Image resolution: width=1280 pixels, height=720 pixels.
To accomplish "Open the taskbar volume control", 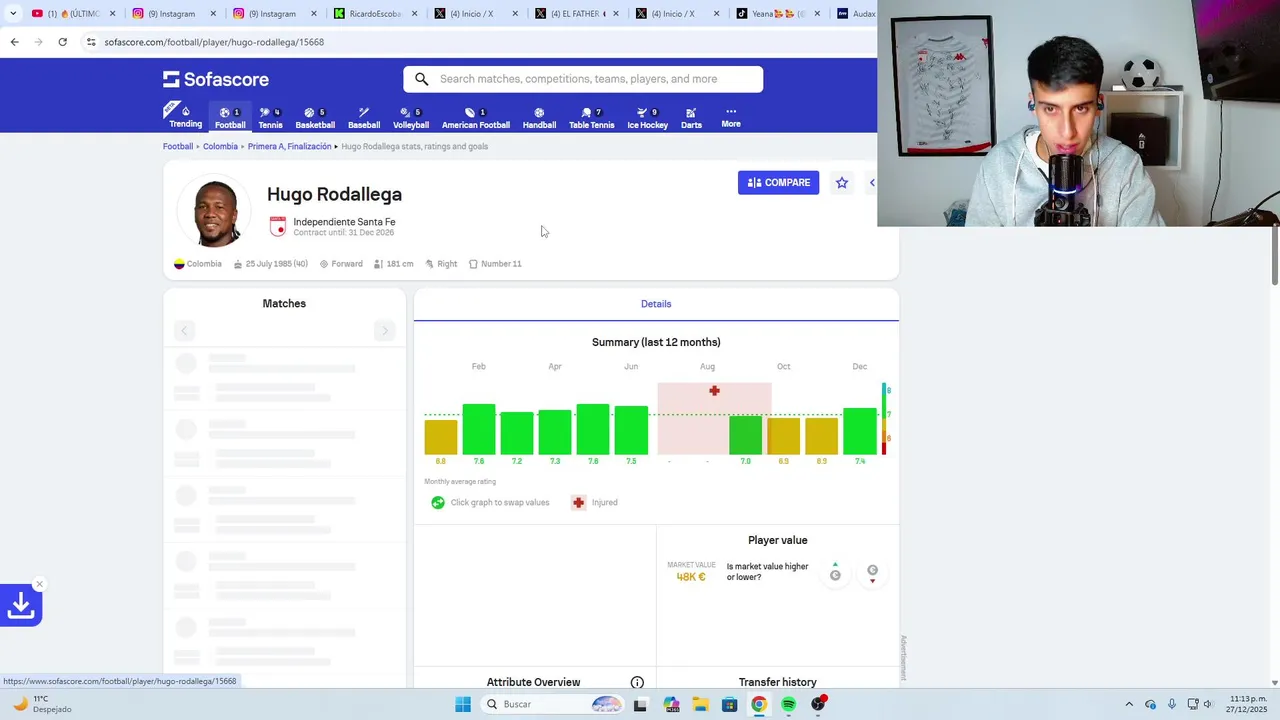I will point(1209,704).
